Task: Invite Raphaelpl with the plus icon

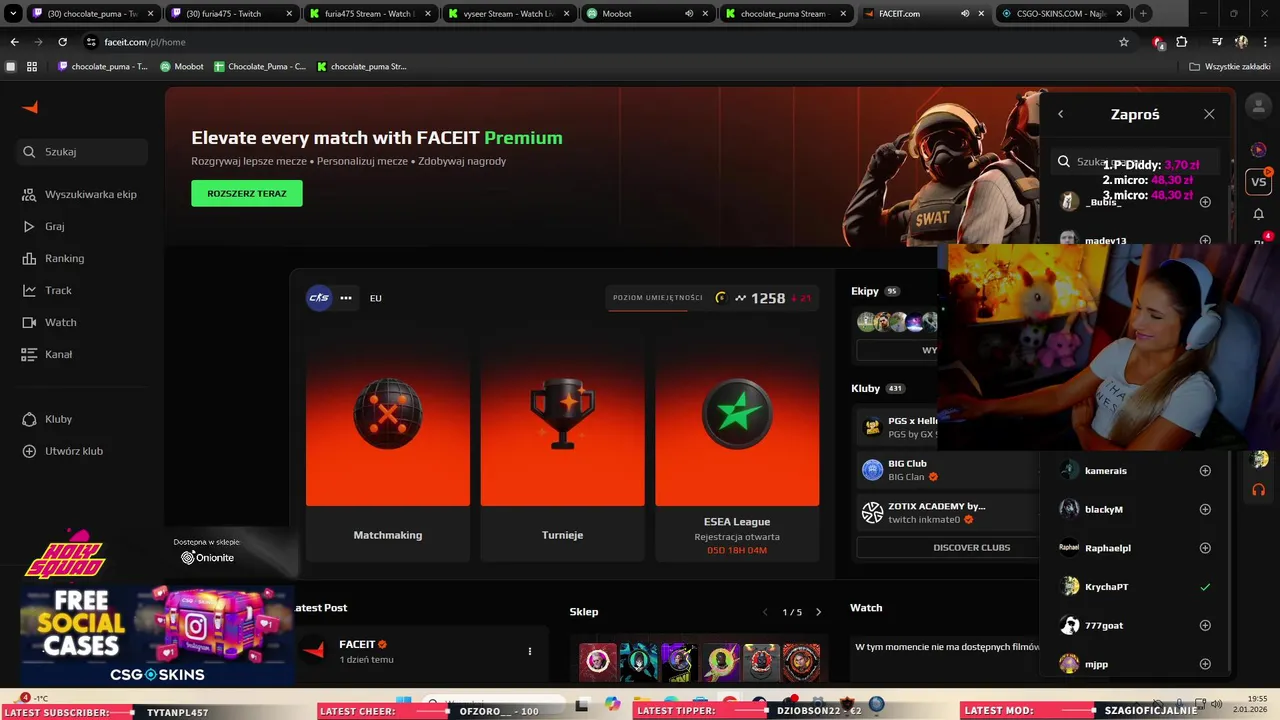Action: point(1205,548)
